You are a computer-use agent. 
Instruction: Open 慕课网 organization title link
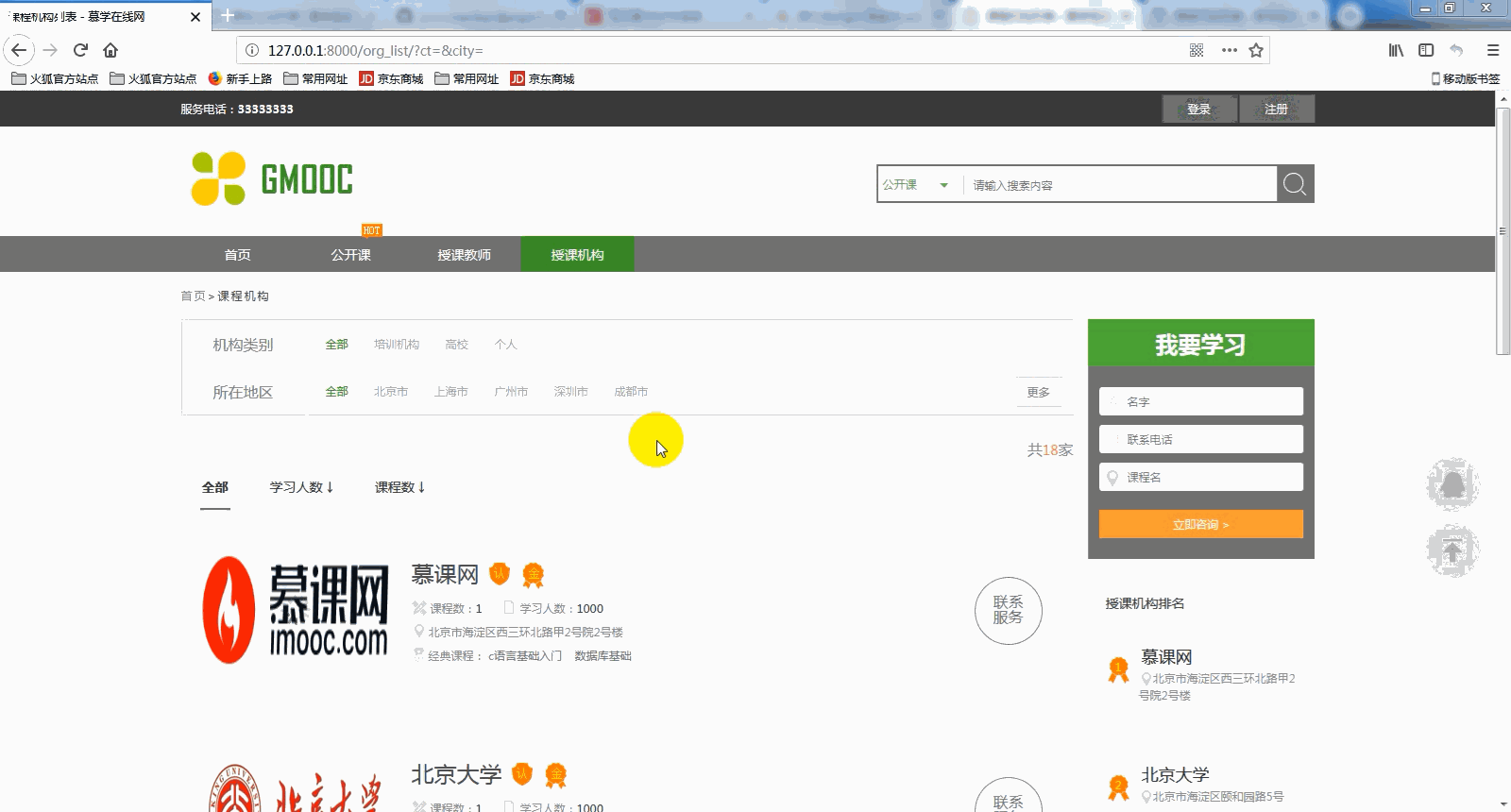445,574
